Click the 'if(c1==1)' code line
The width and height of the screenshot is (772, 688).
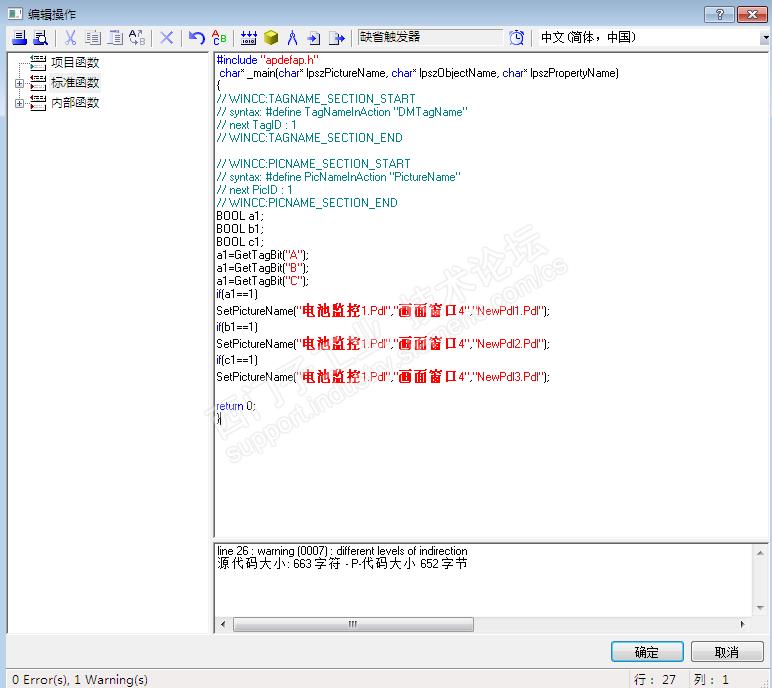(237, 360)
